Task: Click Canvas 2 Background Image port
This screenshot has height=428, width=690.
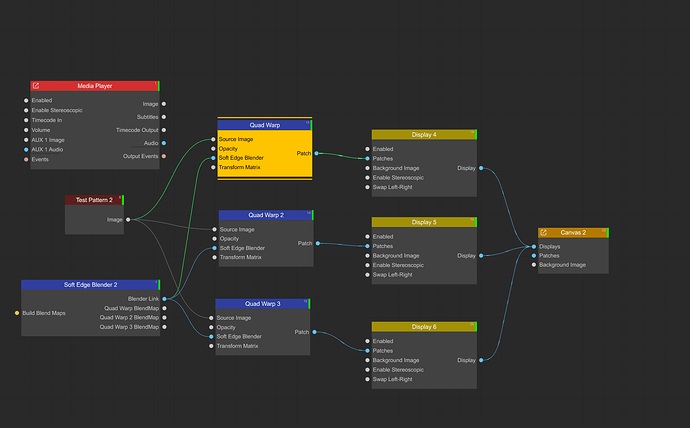Action: click(534, 265)
